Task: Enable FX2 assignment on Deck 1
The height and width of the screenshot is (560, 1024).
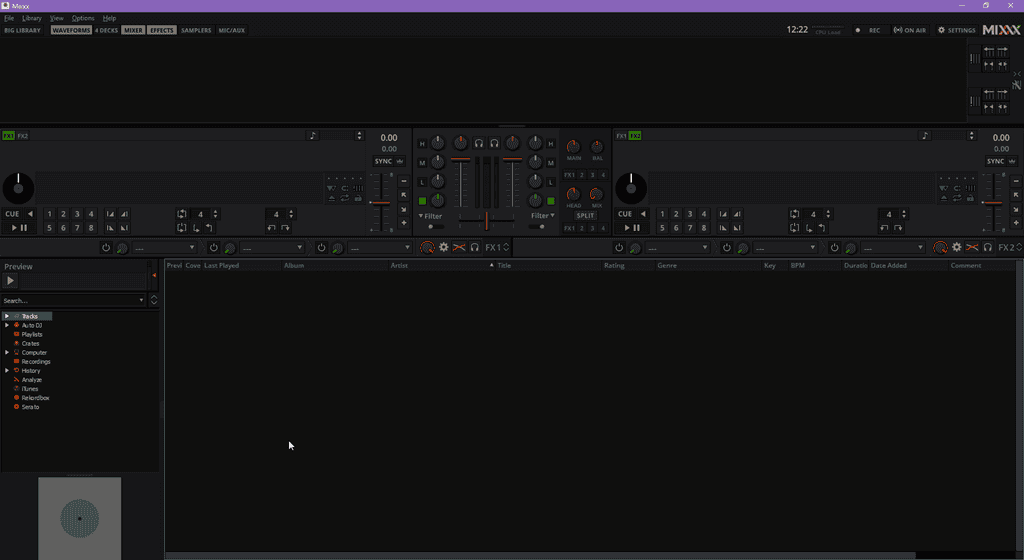Action: click(23, 136)
